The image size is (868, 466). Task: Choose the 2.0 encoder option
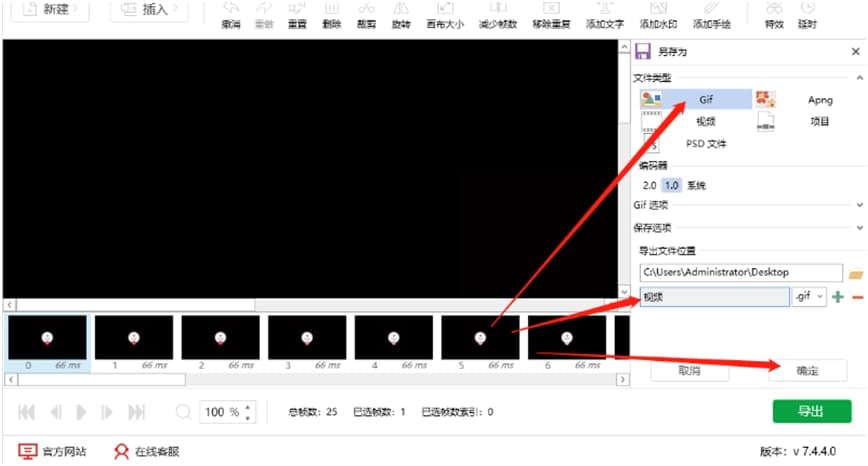pos(650,185)
